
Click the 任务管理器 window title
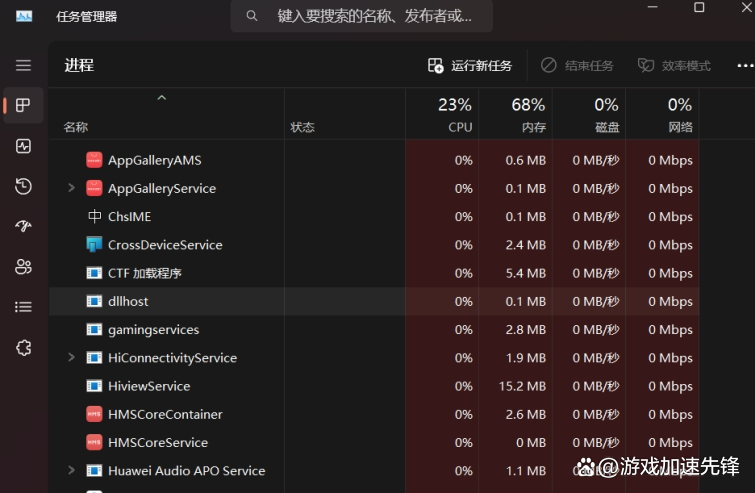coord(87,16)
